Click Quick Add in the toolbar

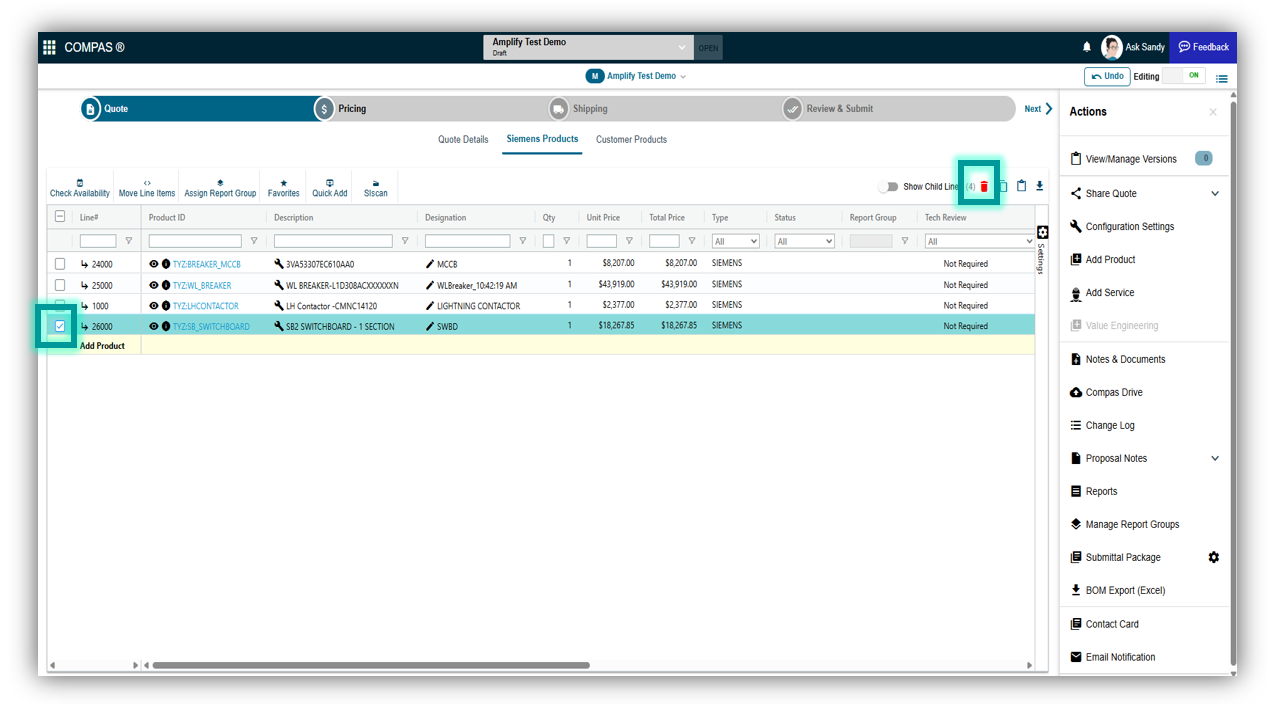coord(330,188)
